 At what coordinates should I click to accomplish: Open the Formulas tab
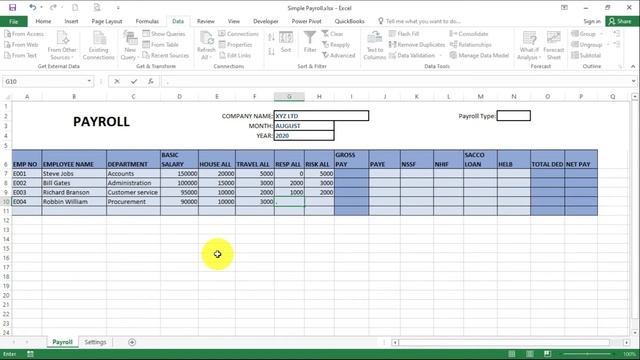coord(147,21)
